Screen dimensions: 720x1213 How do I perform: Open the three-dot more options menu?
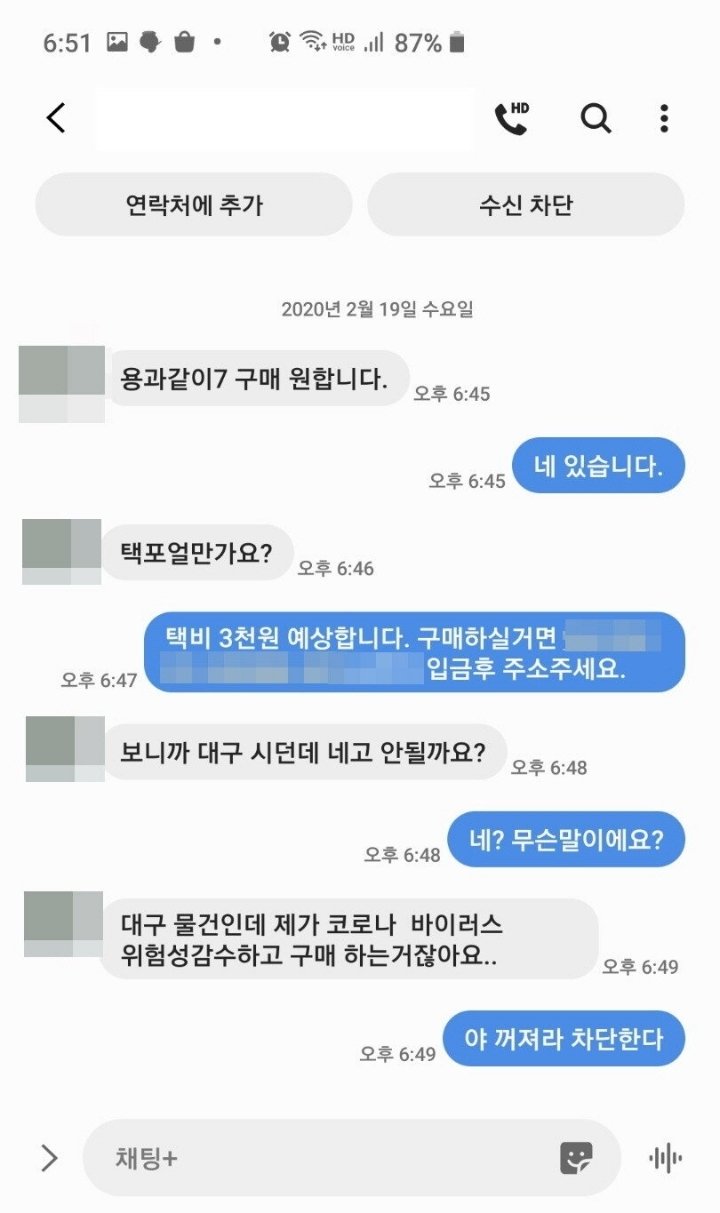[x=664, y=118]
